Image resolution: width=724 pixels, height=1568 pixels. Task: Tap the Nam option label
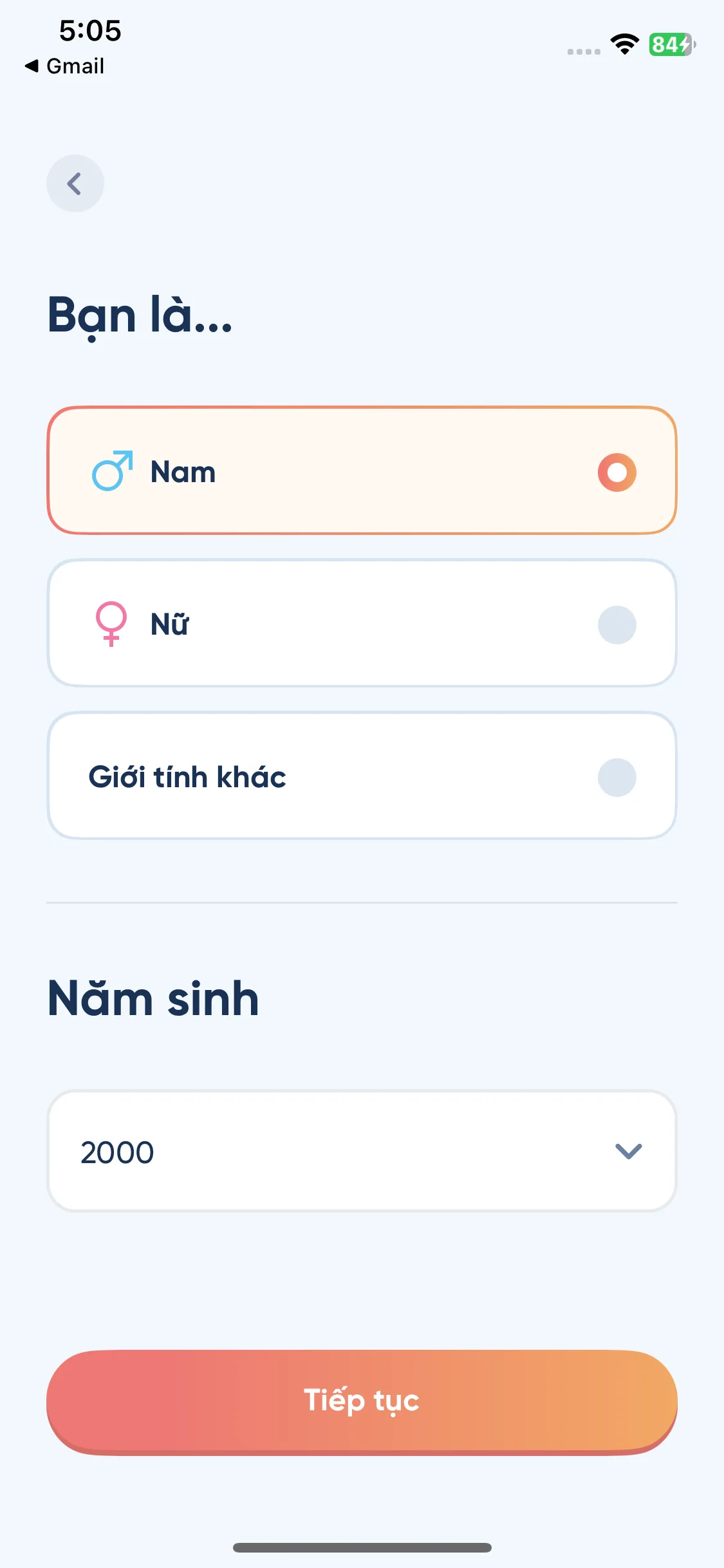183,472
